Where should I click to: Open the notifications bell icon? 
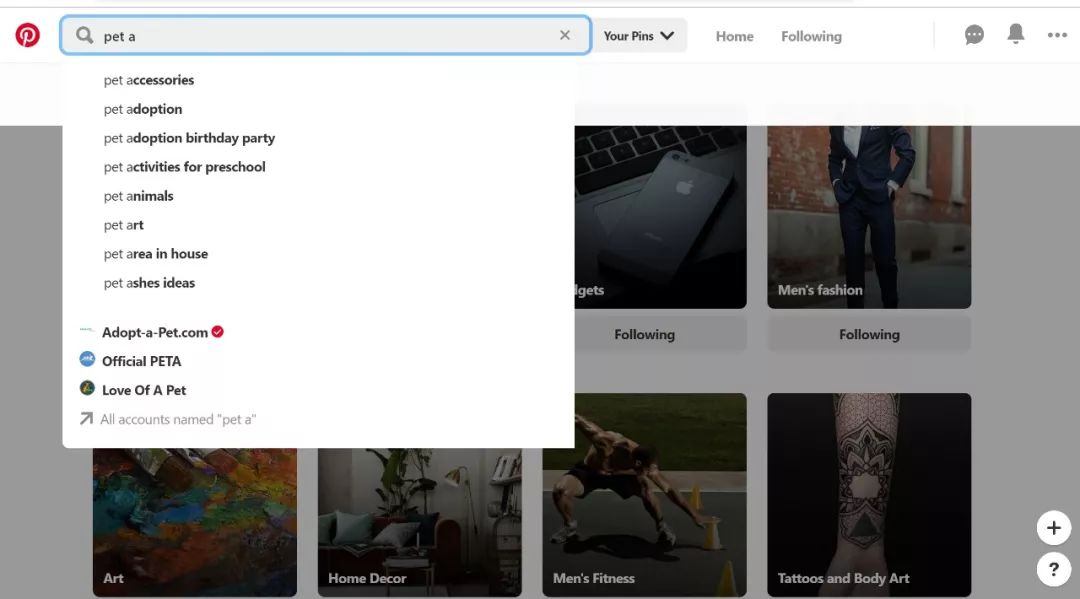pyautogui.click(x=1016, y=35)
